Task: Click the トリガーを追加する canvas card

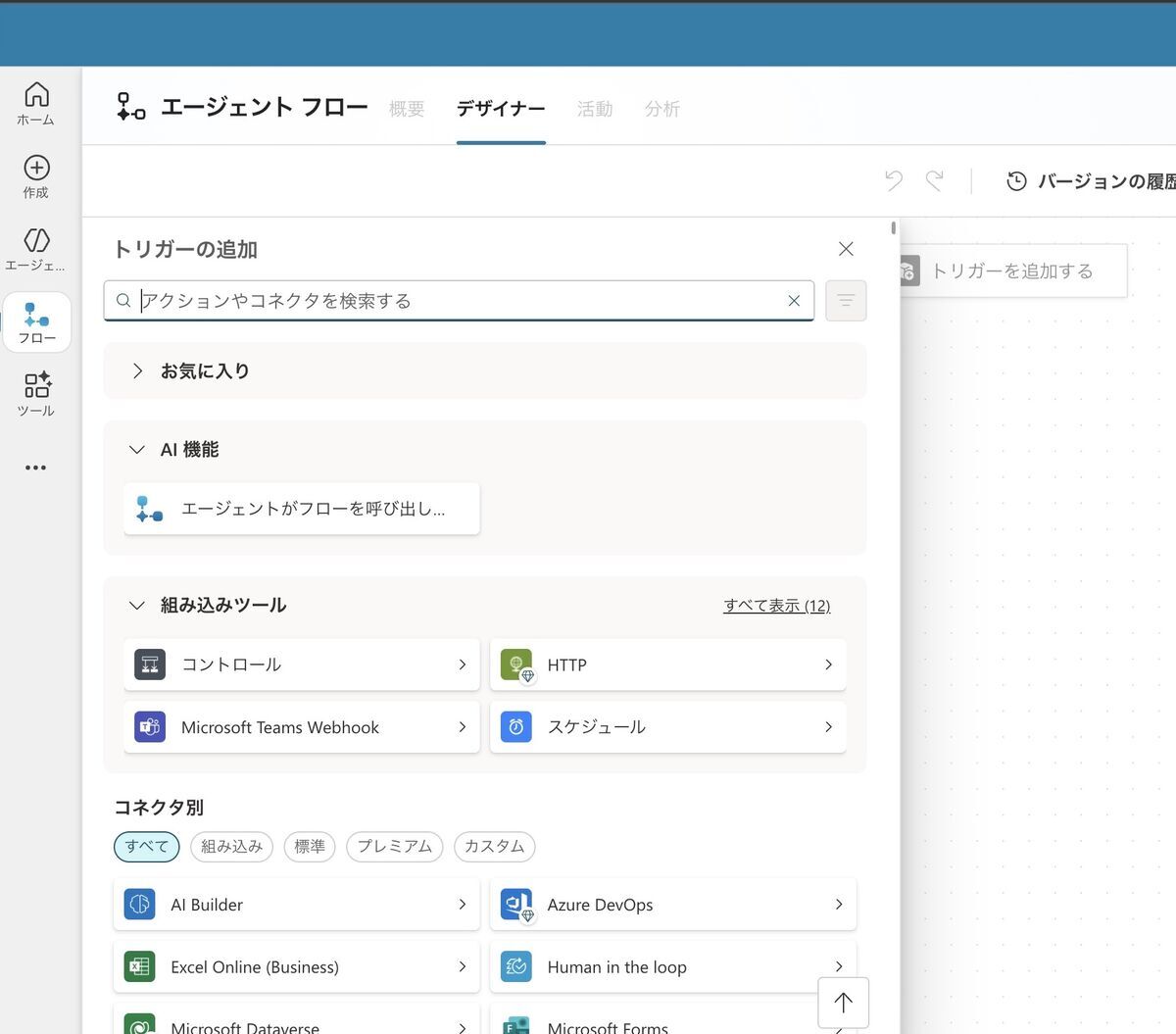Action: 1013,271
